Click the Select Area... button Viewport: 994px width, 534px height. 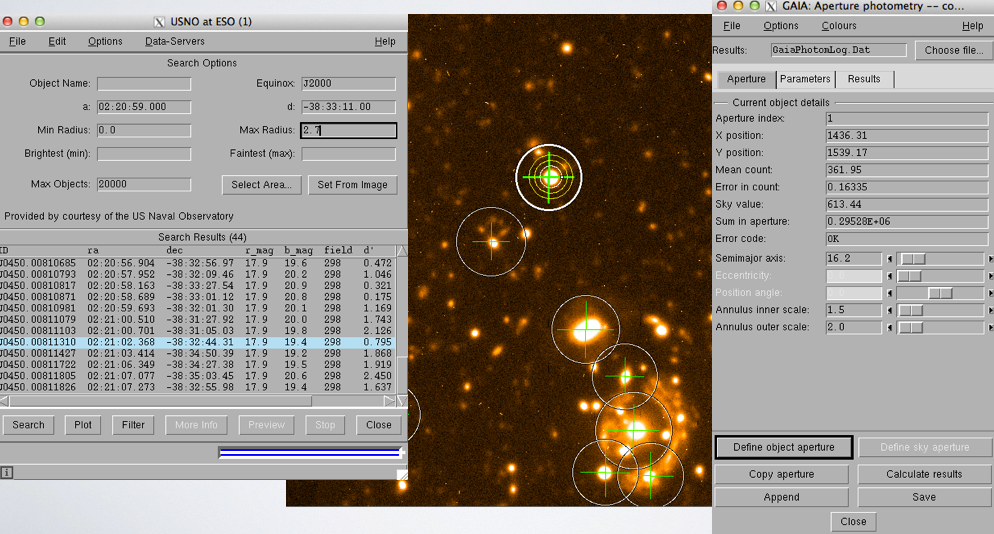(x=262, y=185)
